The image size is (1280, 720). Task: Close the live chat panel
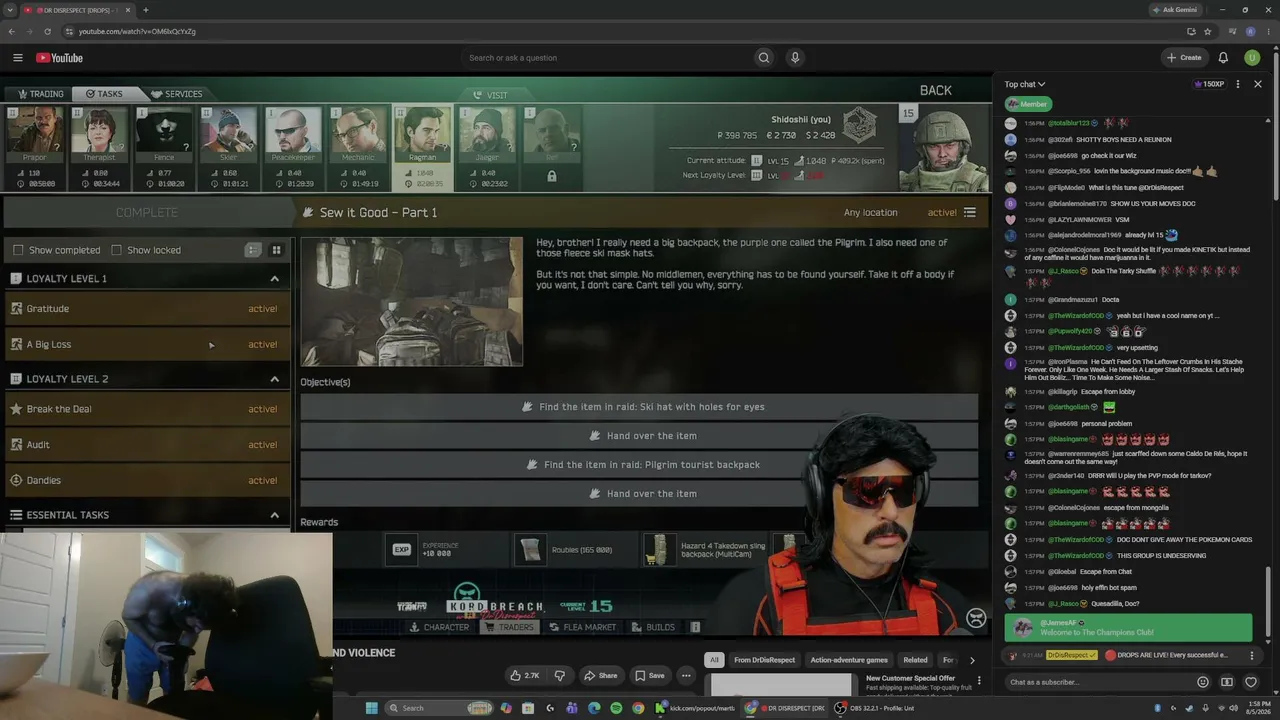point(1258,84)
